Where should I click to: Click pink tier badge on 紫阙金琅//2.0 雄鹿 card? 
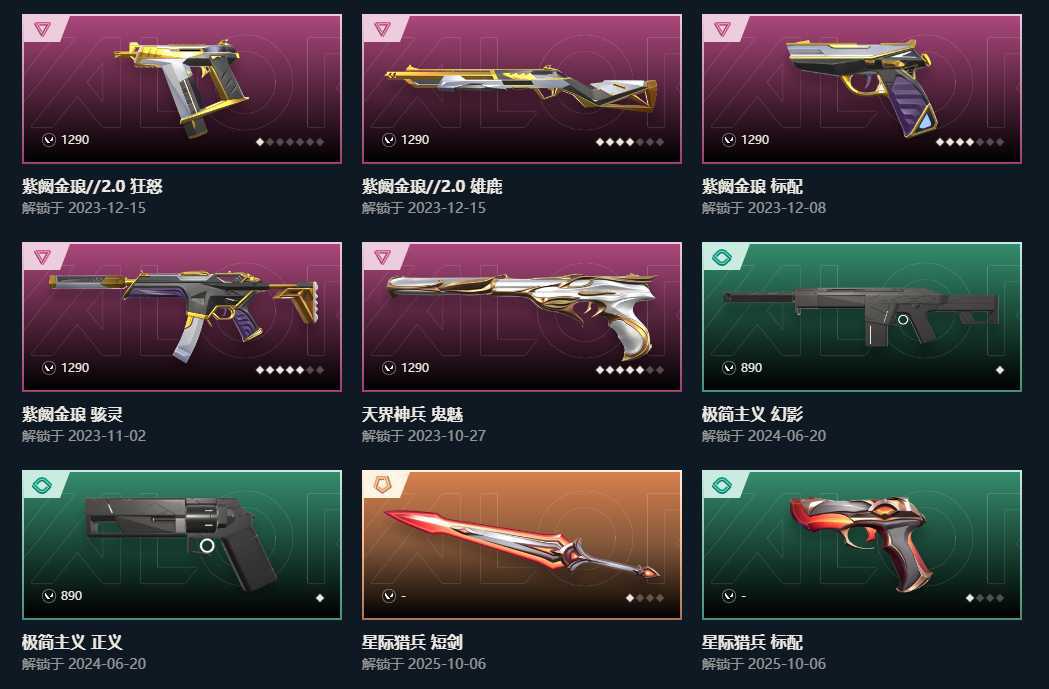(382, 29)
